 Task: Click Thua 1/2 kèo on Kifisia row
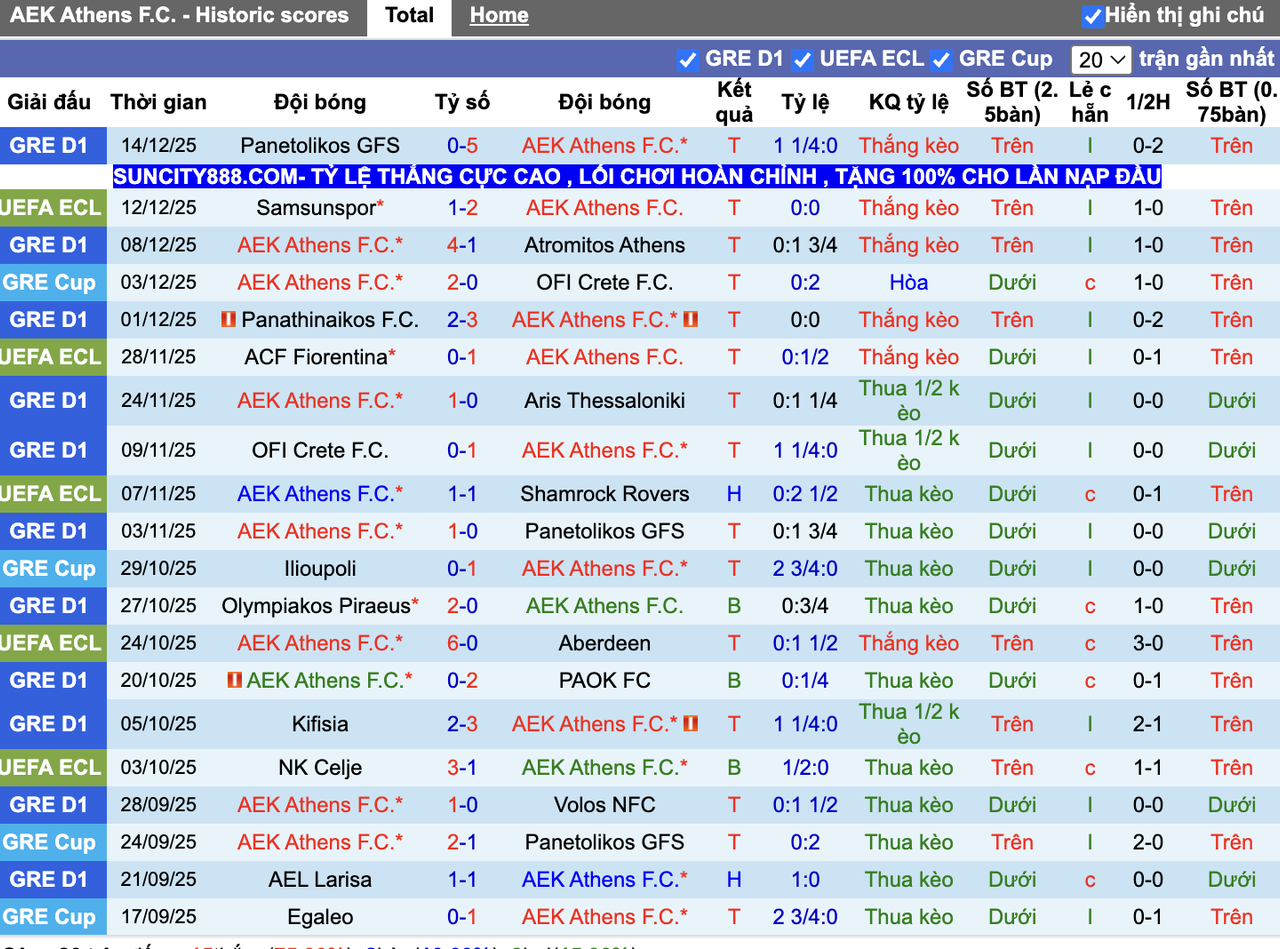[x=908, y=724]
